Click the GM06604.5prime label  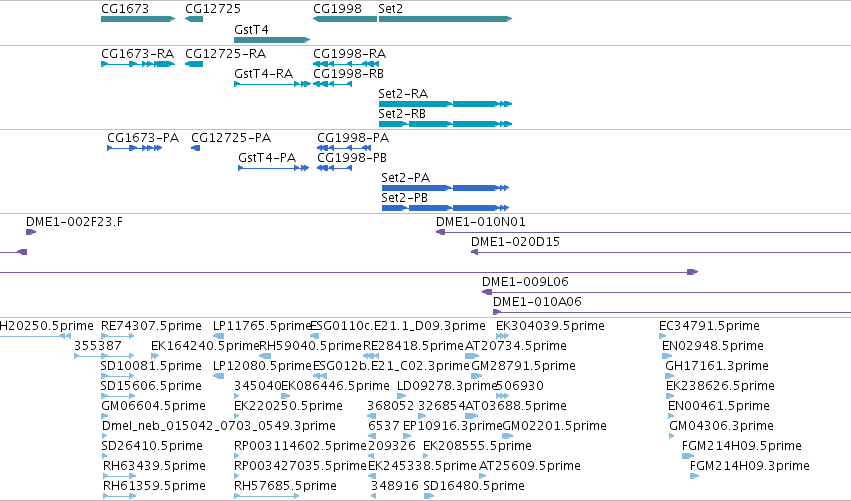pos(154,406)
